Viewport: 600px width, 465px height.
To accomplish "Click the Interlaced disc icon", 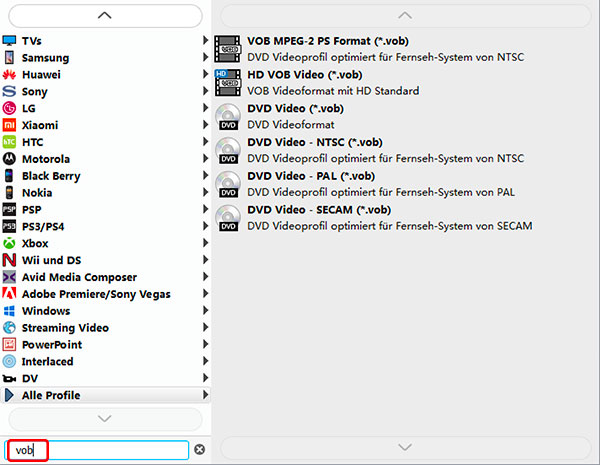I will (9, 361).
